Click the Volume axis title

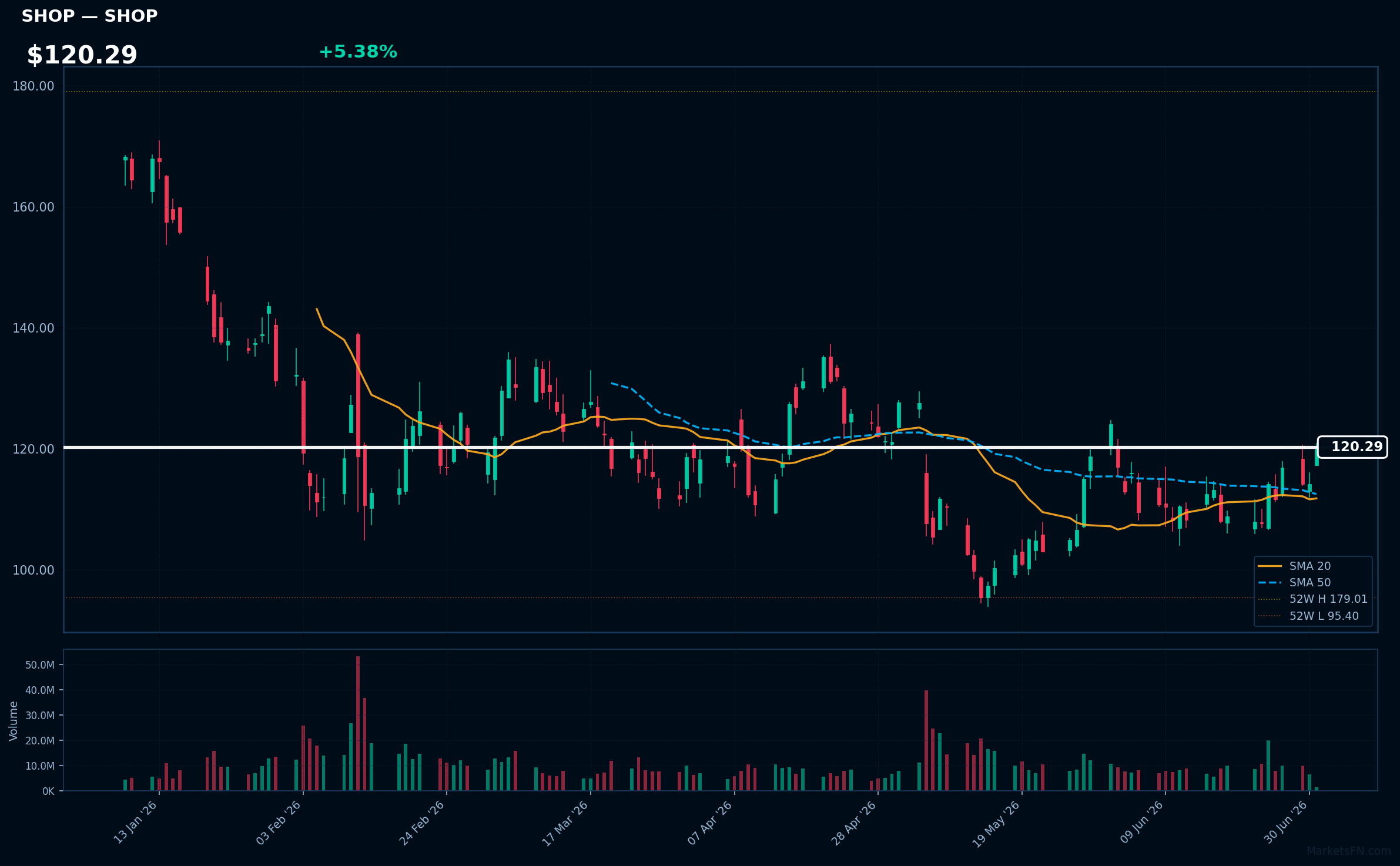click(x=14, y=721)
